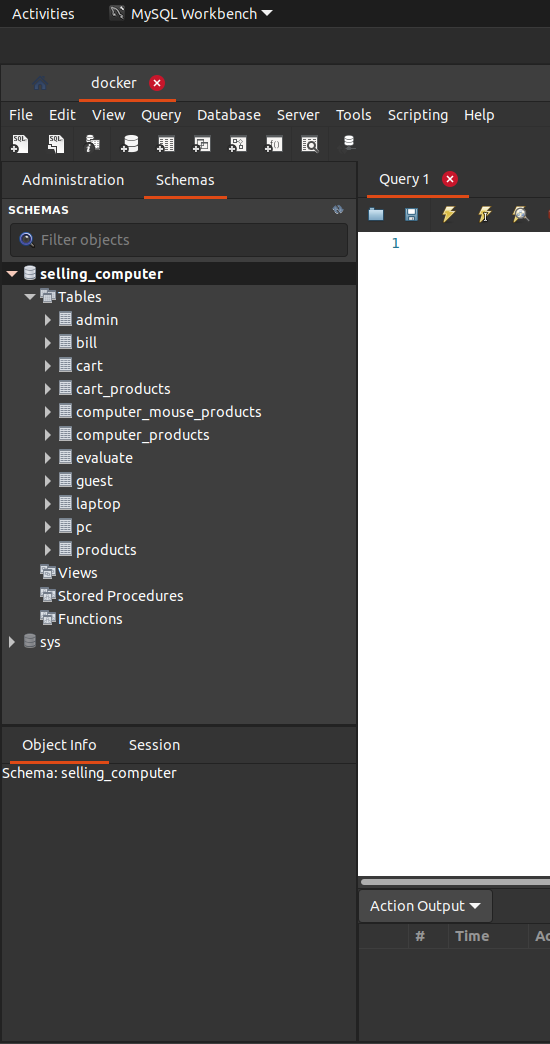Execute query with the lightning bolt icon
This screenshot has height=1044, width=550.
click(x=449, y=214)
